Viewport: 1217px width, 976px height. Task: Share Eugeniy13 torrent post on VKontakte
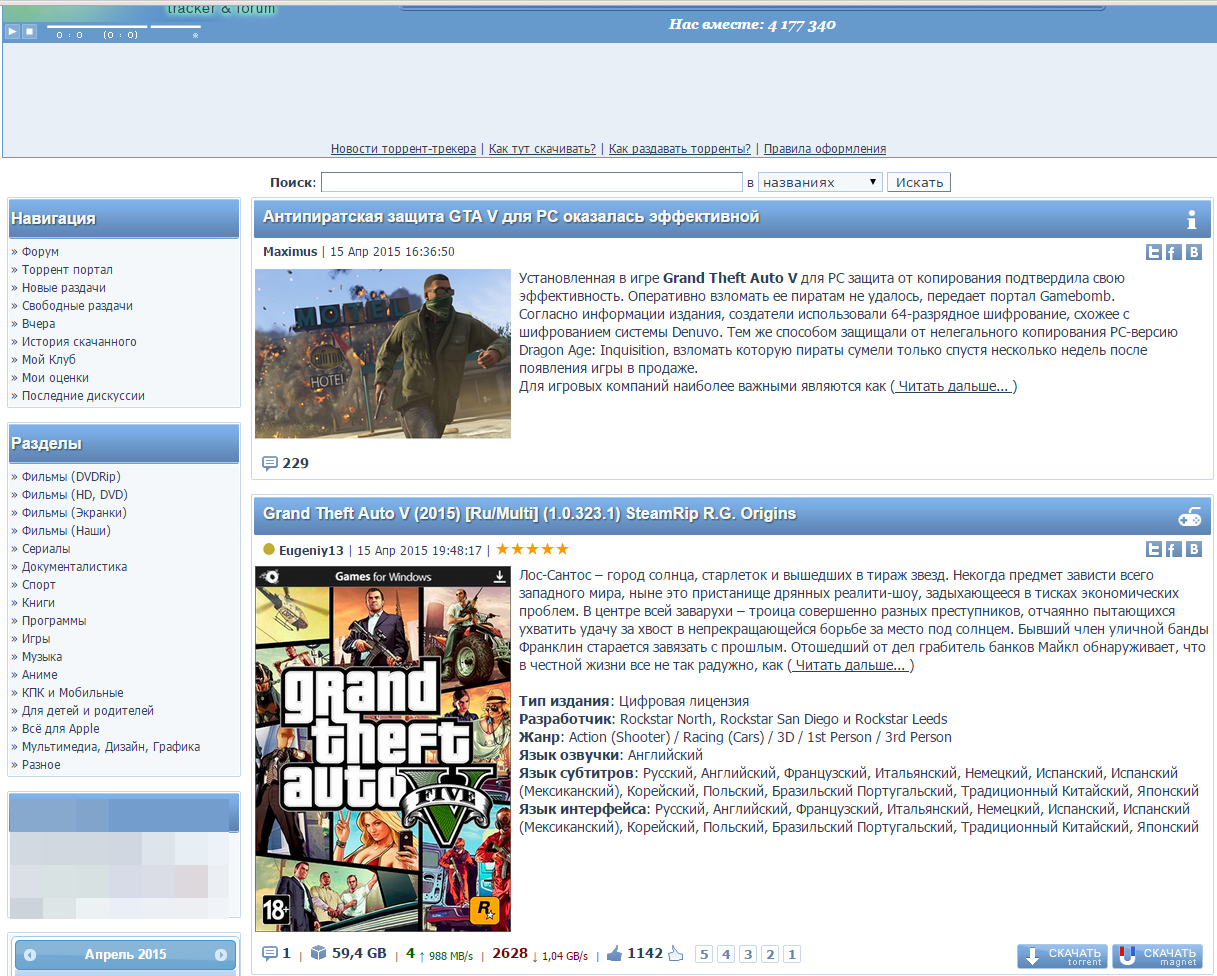pyautogui.click(x=1193, y=550)
